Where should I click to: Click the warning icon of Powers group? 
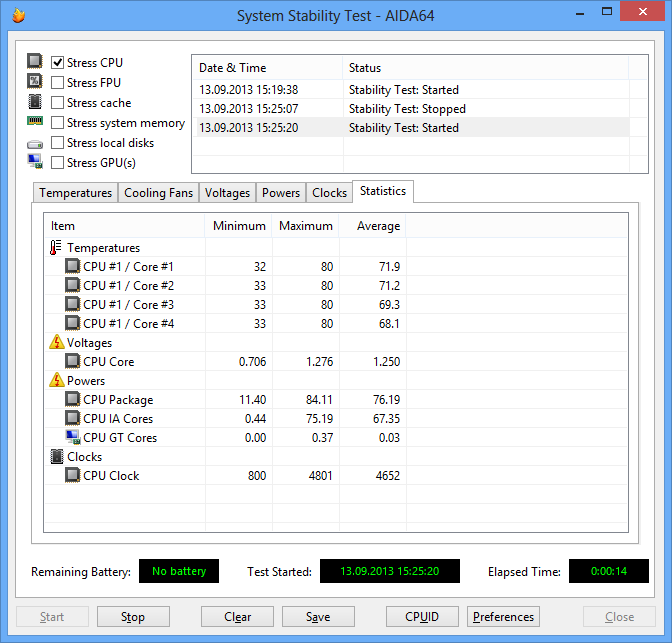57,380
